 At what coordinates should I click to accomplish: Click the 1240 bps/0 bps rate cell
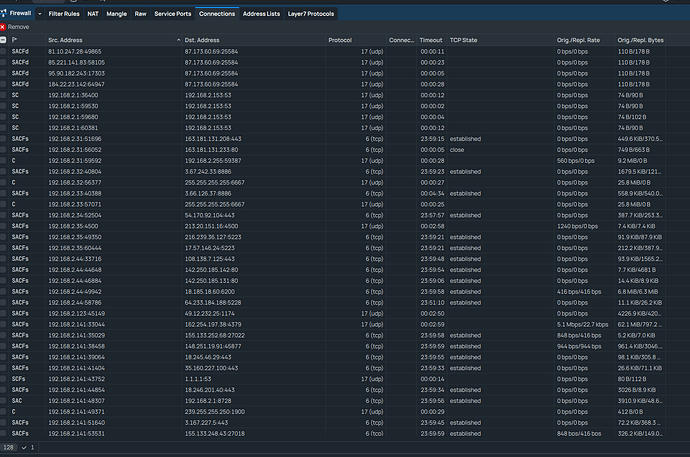coord(577,226)
